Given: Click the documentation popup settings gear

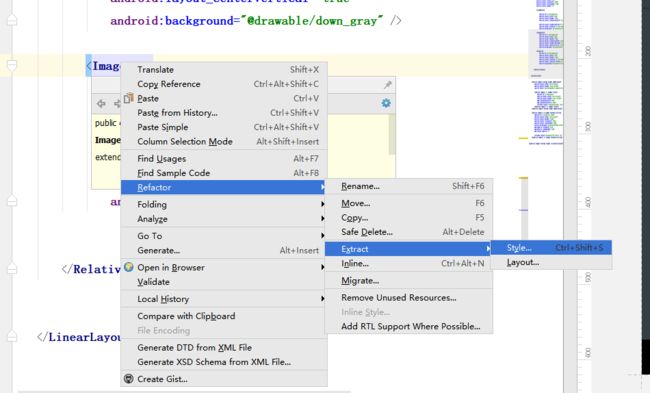Looking at the screenshot, I should (386, 103).
